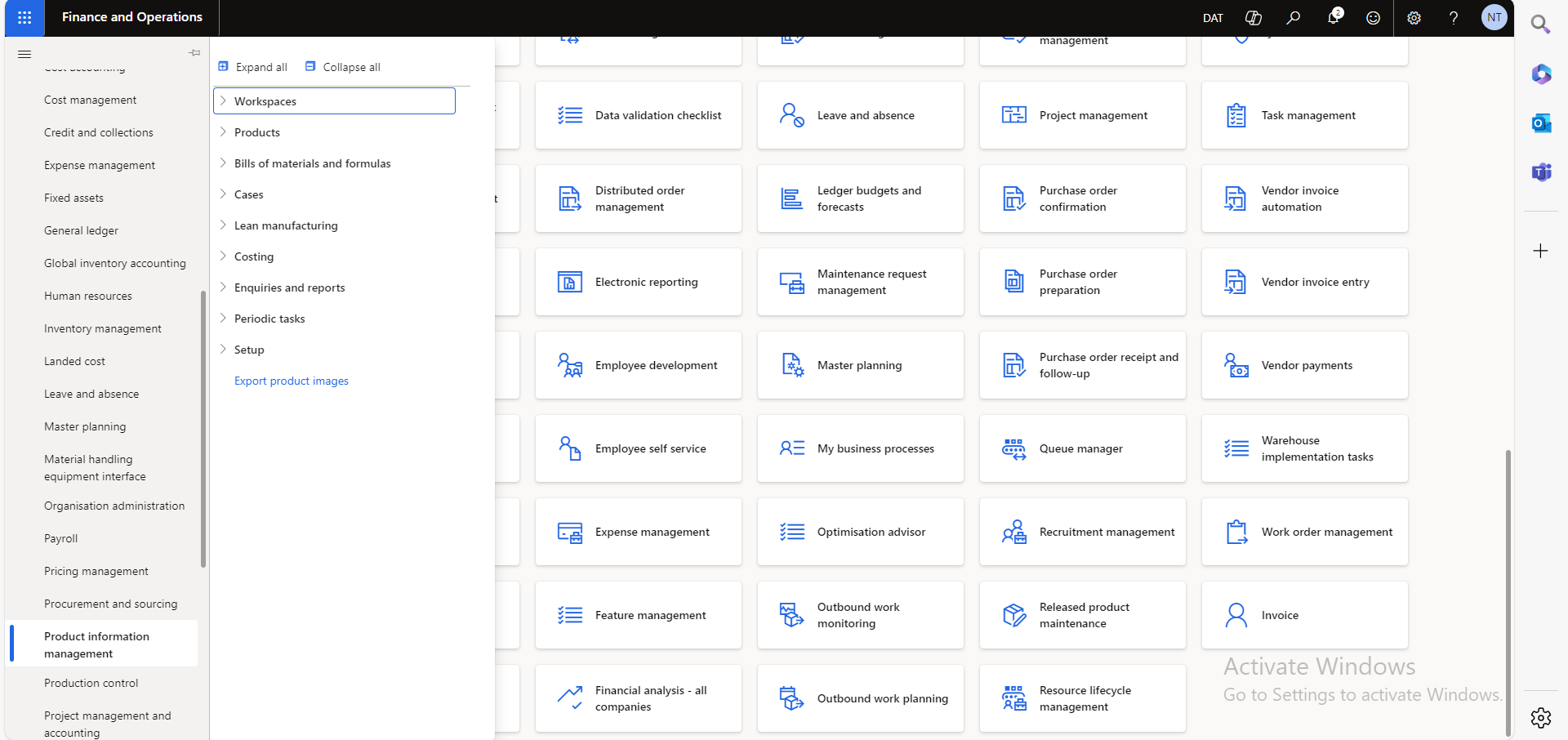
Task: Select General ledger module
Action: pos(81,230)
